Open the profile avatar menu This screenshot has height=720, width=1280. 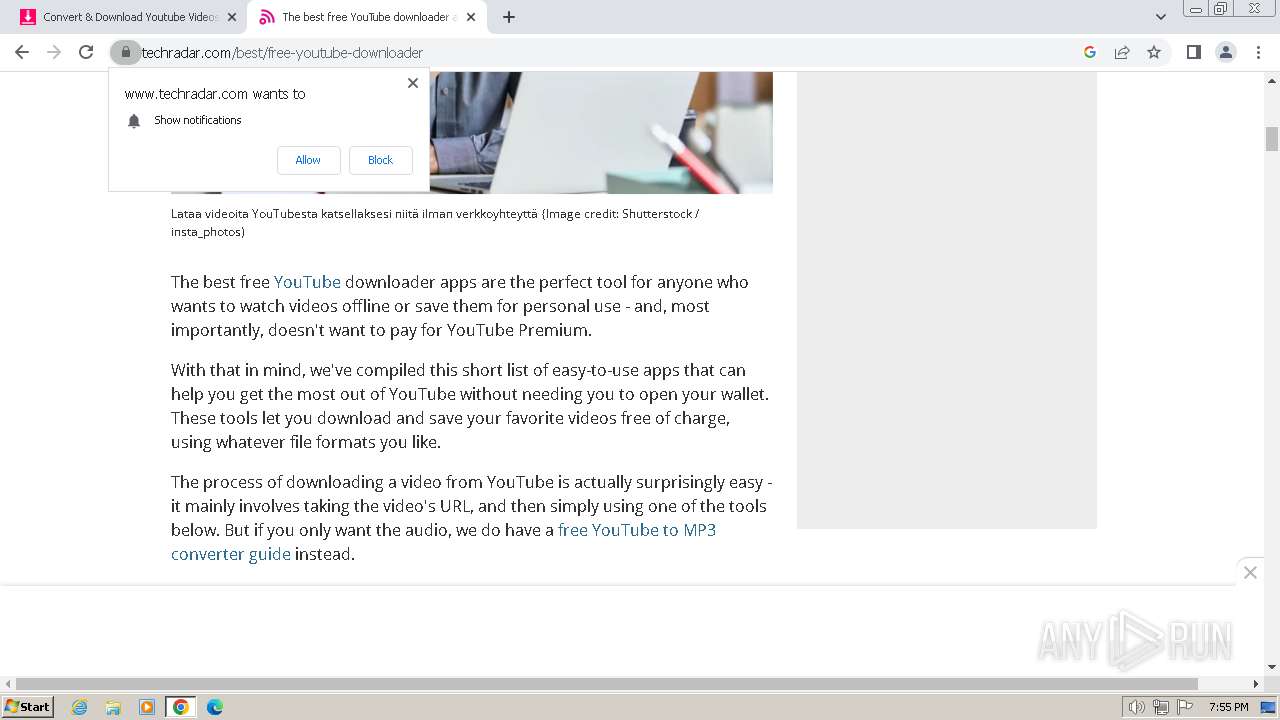coord(1225,52)
